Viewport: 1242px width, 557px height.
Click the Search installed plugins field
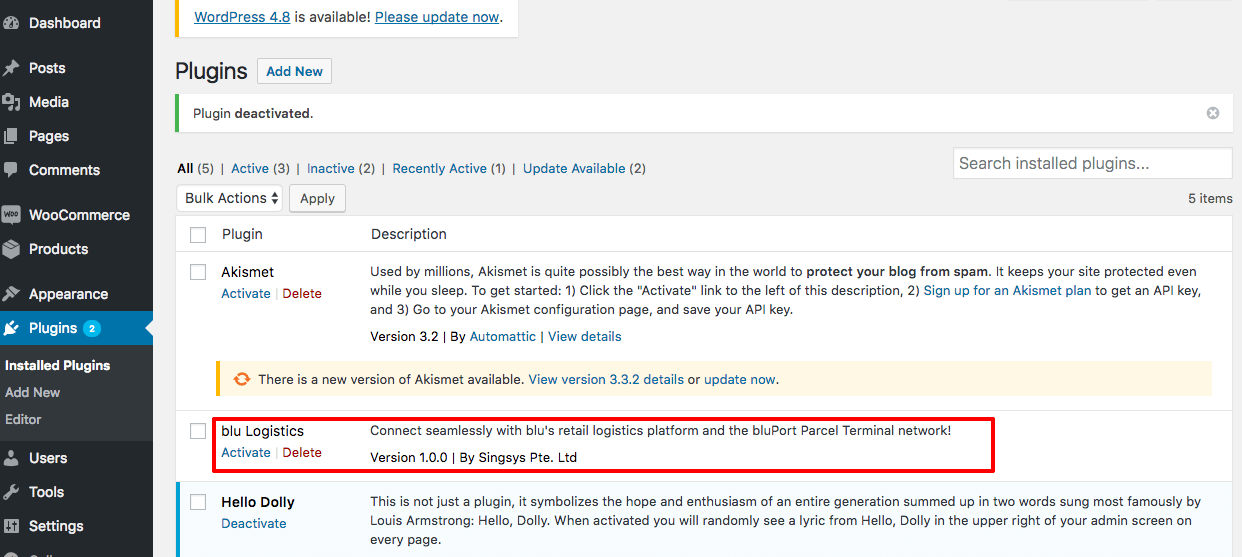(1093, 163)
